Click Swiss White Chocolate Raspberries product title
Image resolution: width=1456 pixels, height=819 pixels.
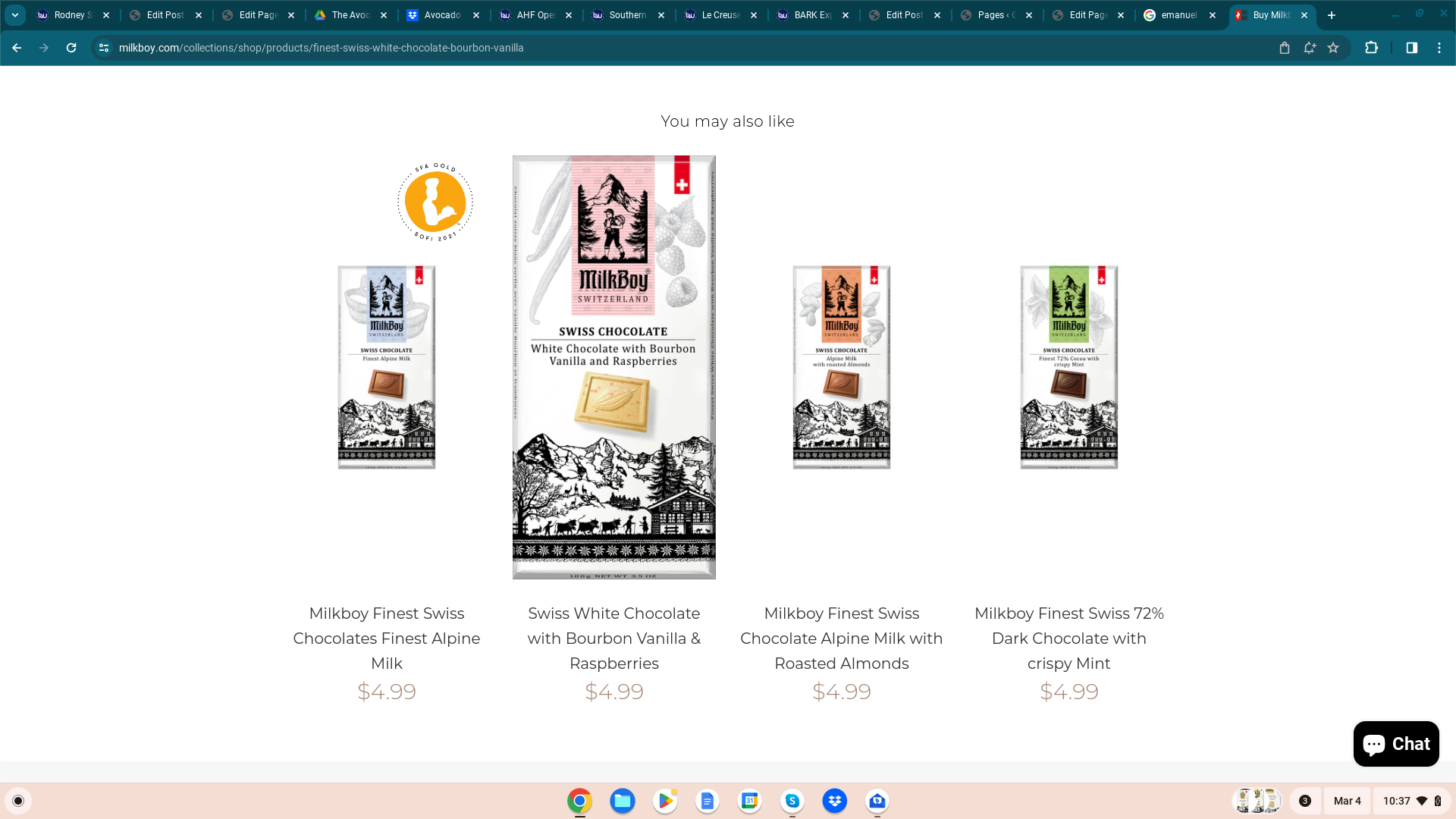pyautogui.click(x=614, y=639)
